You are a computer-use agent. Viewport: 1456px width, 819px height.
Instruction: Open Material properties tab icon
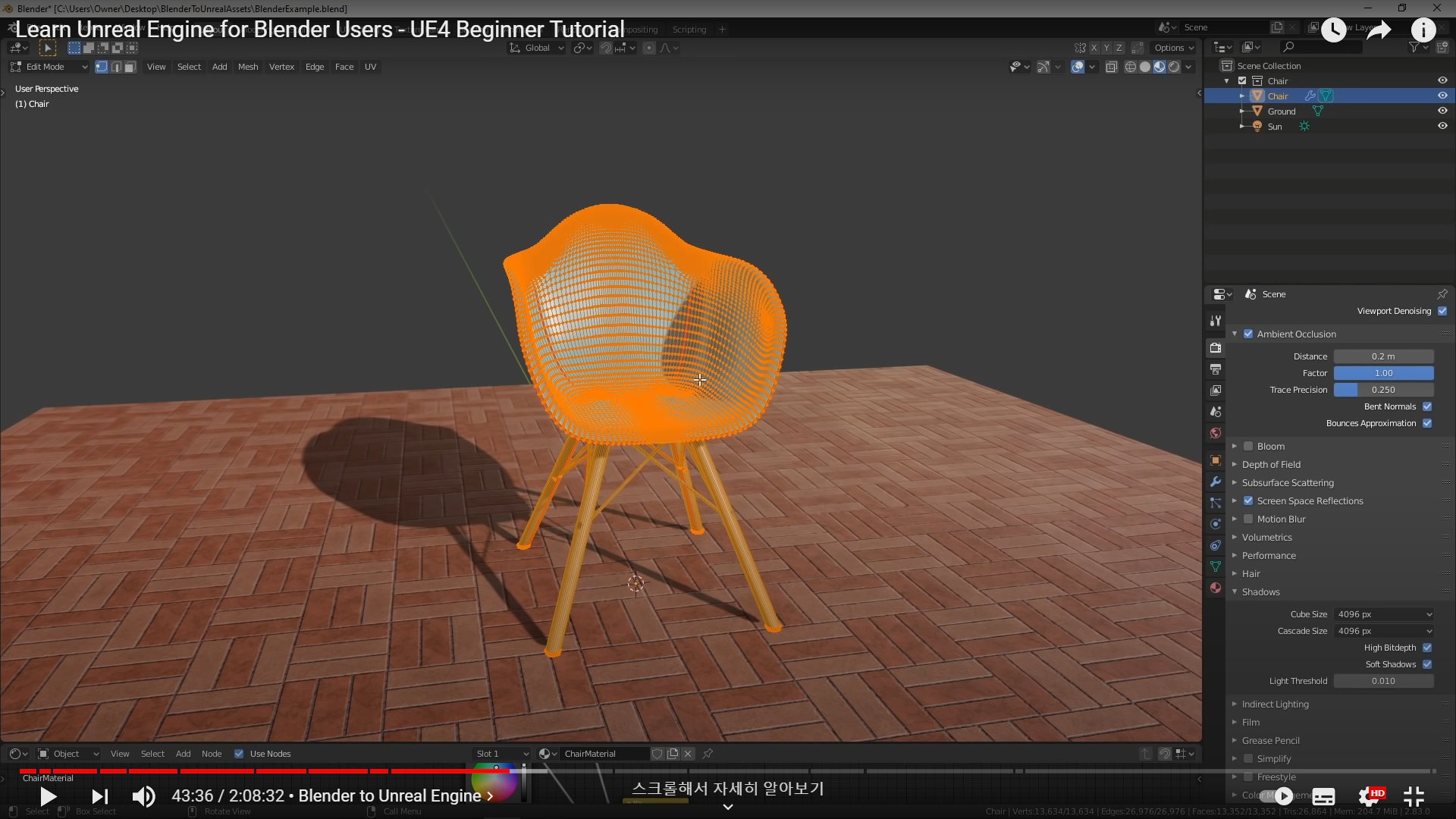1216,588
